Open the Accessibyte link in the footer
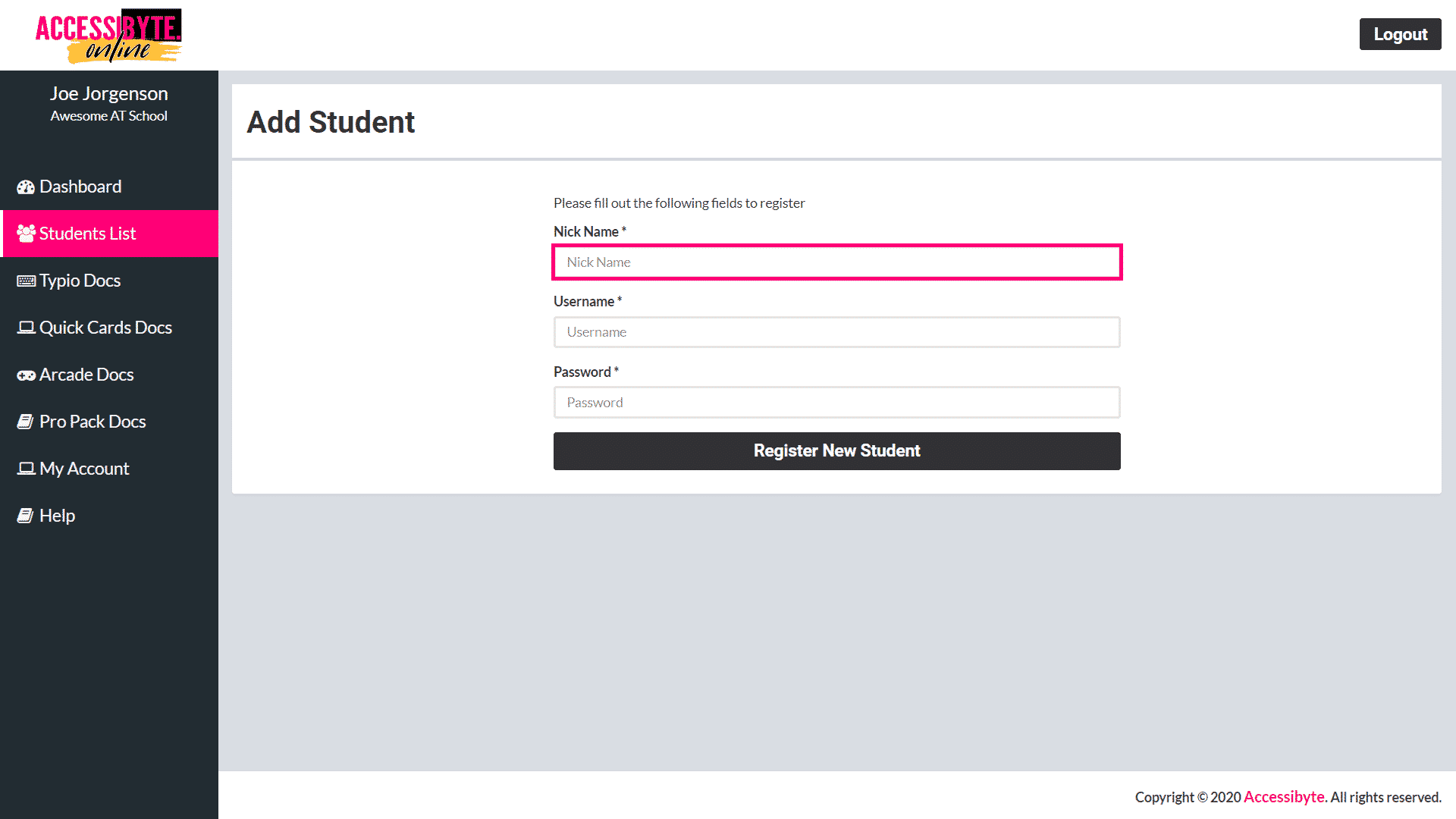This screenshot has height=819, width=1456. click(x=1285, y=797)
